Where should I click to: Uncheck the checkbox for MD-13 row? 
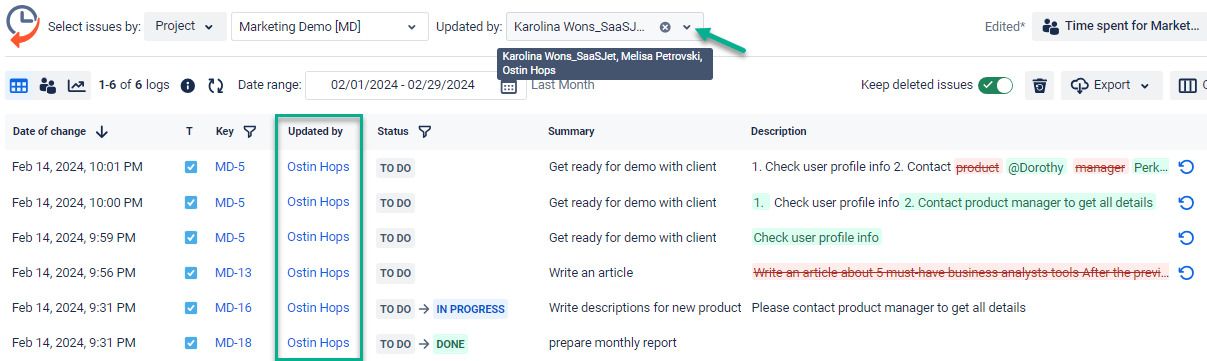pyautogui.click(x=191, y=273)
